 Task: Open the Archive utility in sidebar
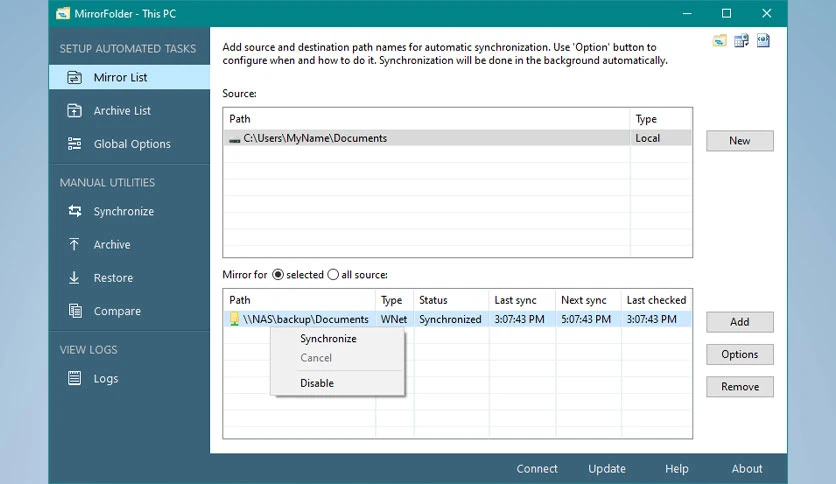pyautogui.click(x=129, y=245)
